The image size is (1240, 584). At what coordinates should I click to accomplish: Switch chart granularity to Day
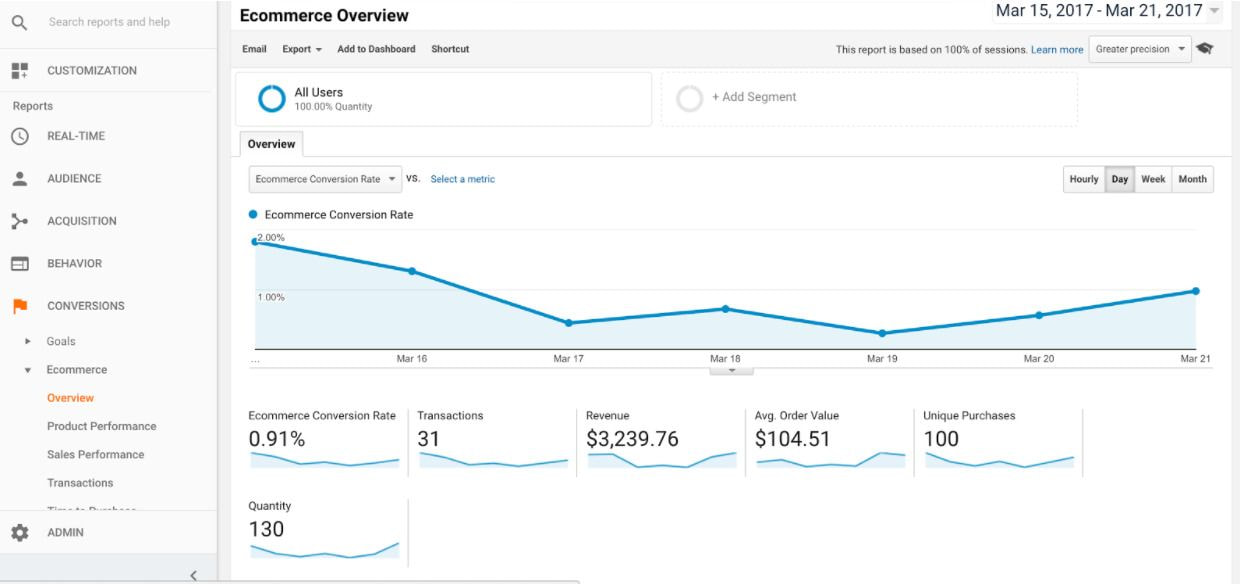1120,179
